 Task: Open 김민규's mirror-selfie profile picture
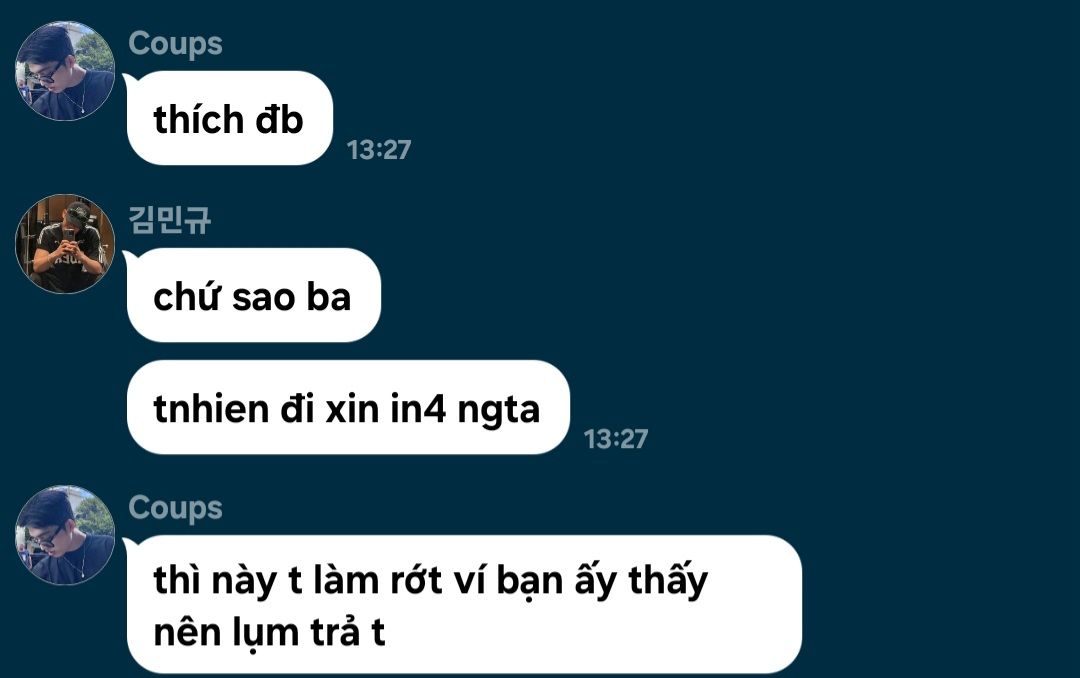tap(65, 244)
